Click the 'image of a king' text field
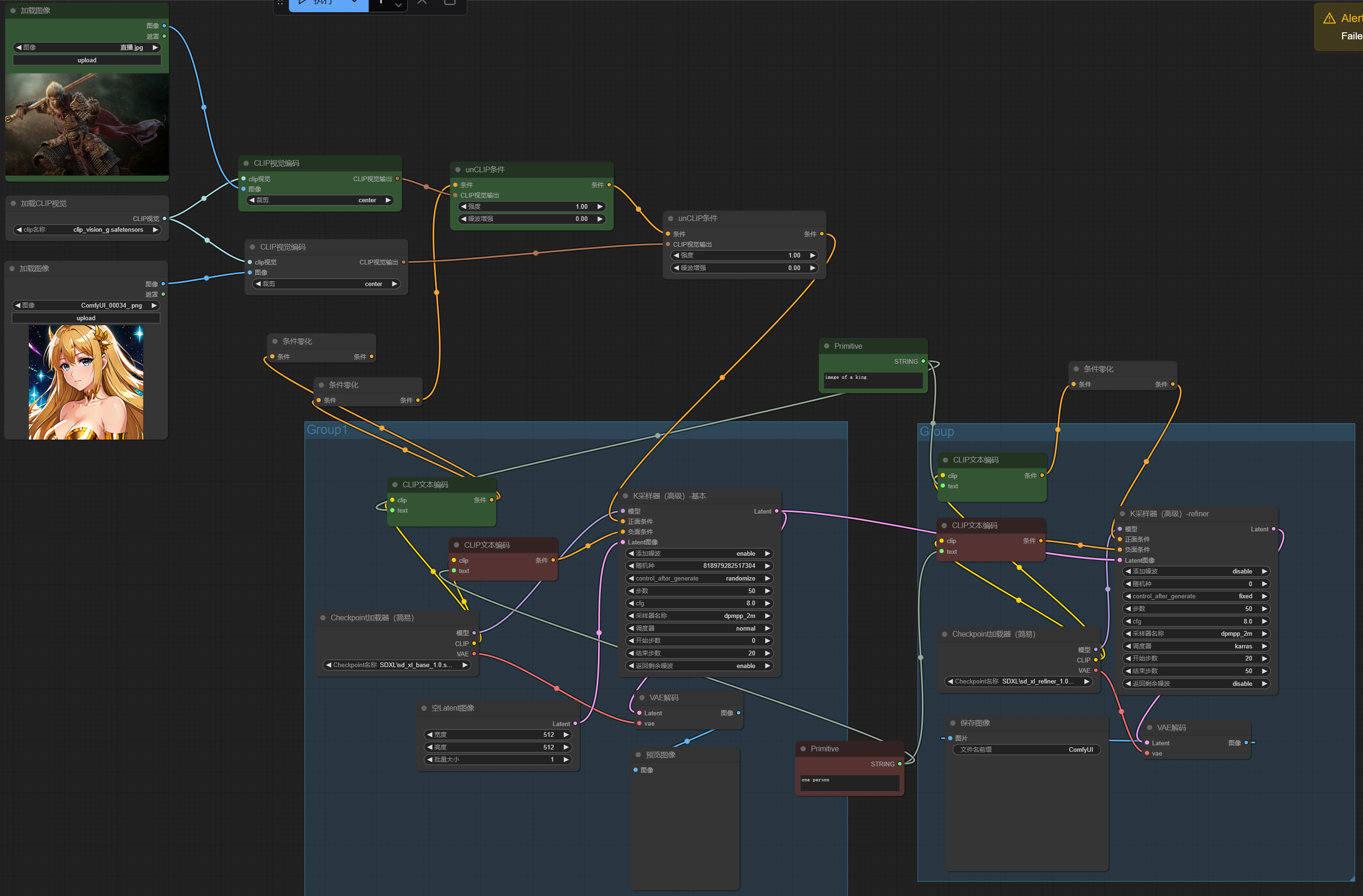Image resolution: width=1363 pixels, height=896 pixels. click(872, 380)
